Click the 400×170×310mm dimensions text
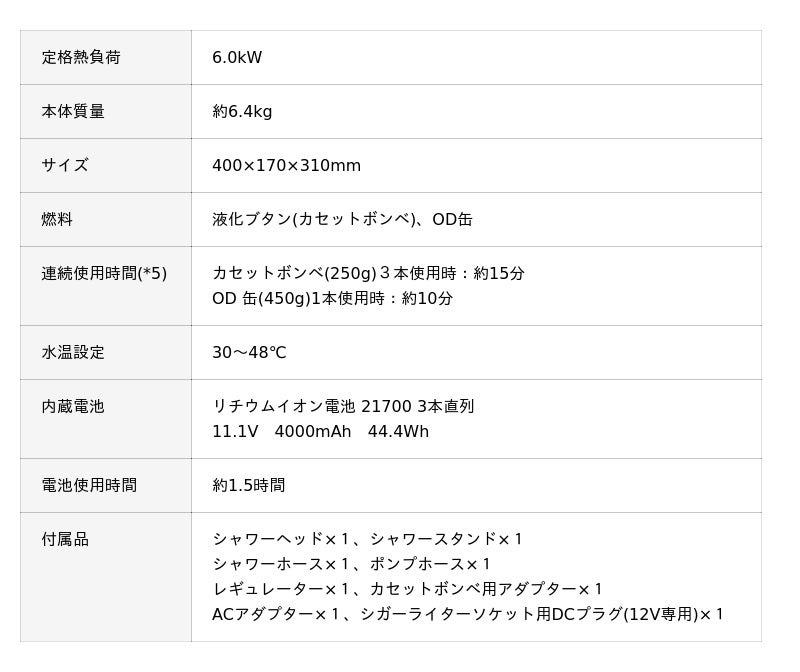Image resolution: width=800 pixels, height=672 pixels. [x=286, y=166]
